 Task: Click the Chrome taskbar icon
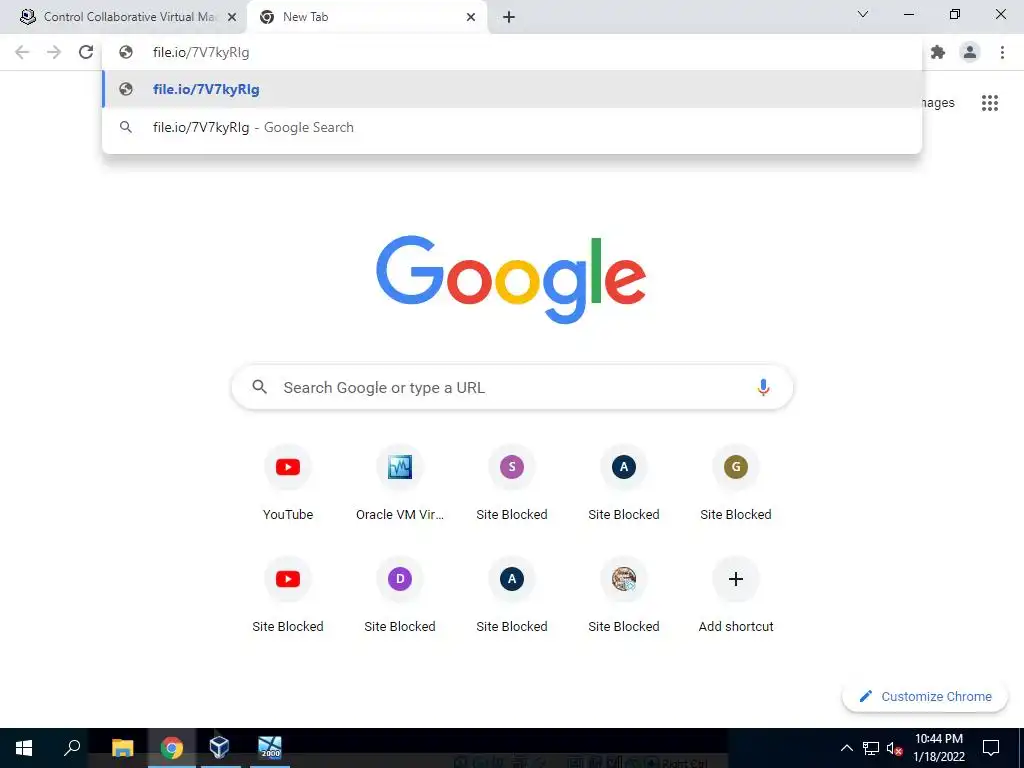coord(172,748)
